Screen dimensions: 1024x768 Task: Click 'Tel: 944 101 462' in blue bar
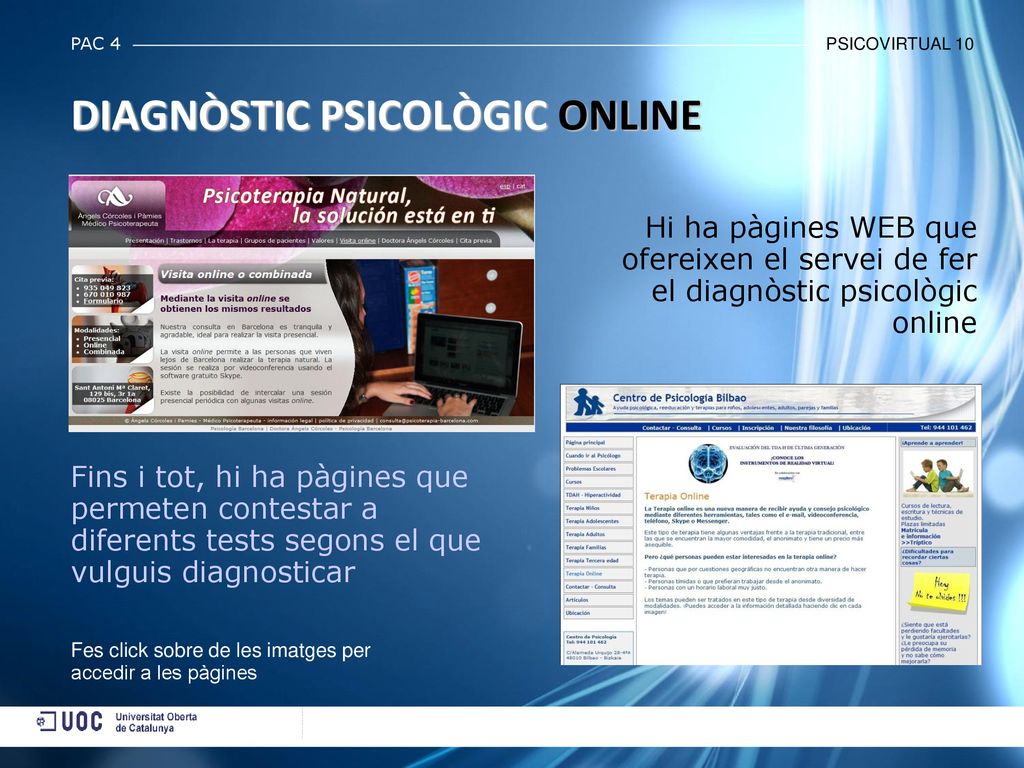(x=946, y=428)
